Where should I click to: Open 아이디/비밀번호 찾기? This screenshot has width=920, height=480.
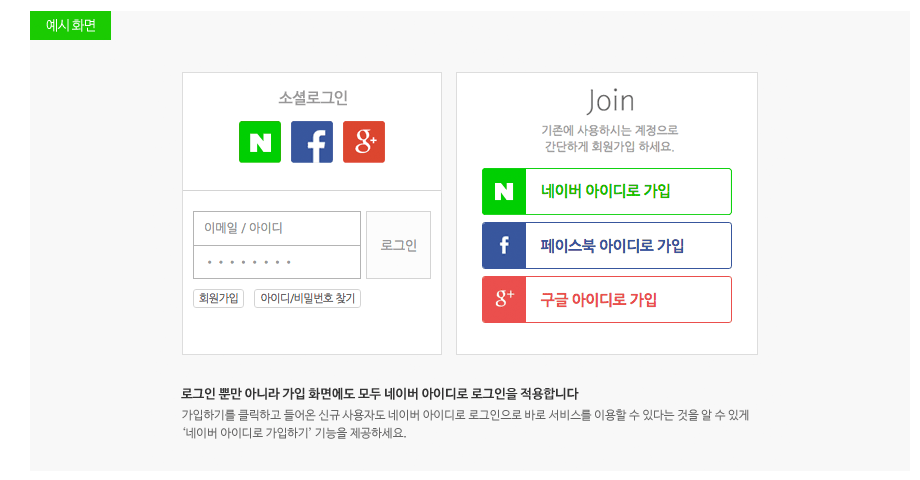[307, 298]
